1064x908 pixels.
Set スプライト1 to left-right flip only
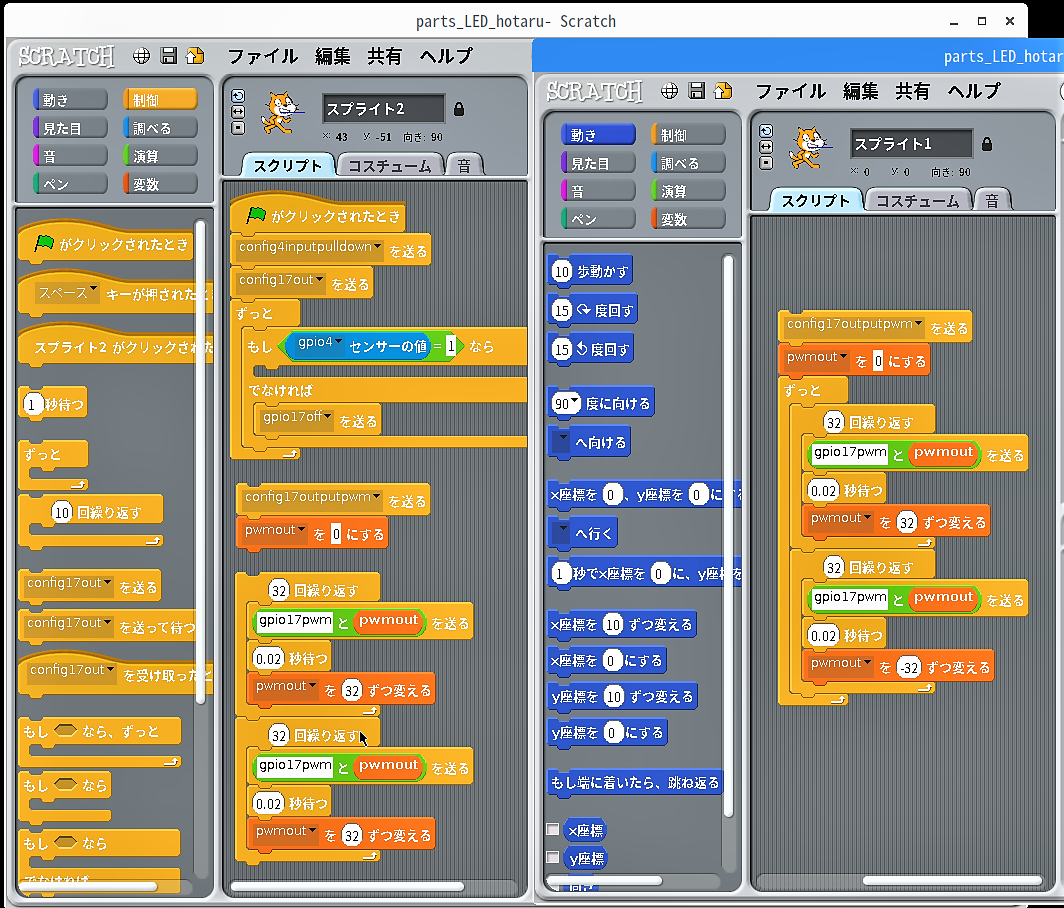pyautogui.click(x=766, y=147)
